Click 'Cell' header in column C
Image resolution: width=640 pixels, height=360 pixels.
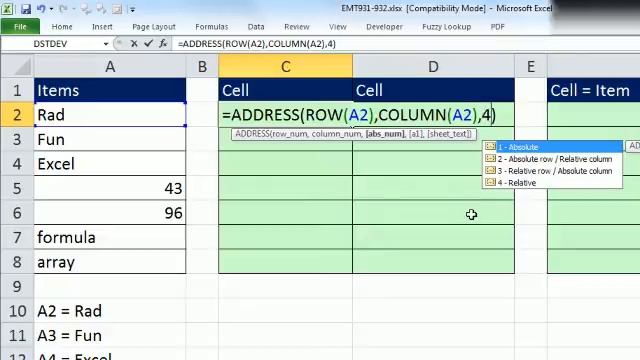pos(285,90)
